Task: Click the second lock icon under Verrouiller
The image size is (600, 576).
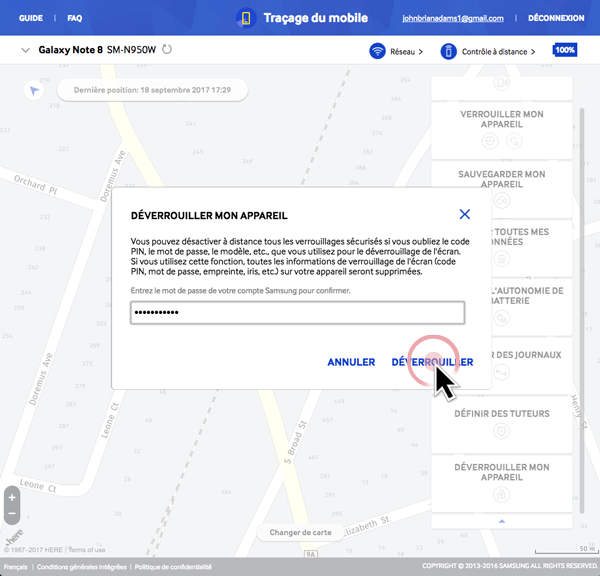Action: [514, 141]
